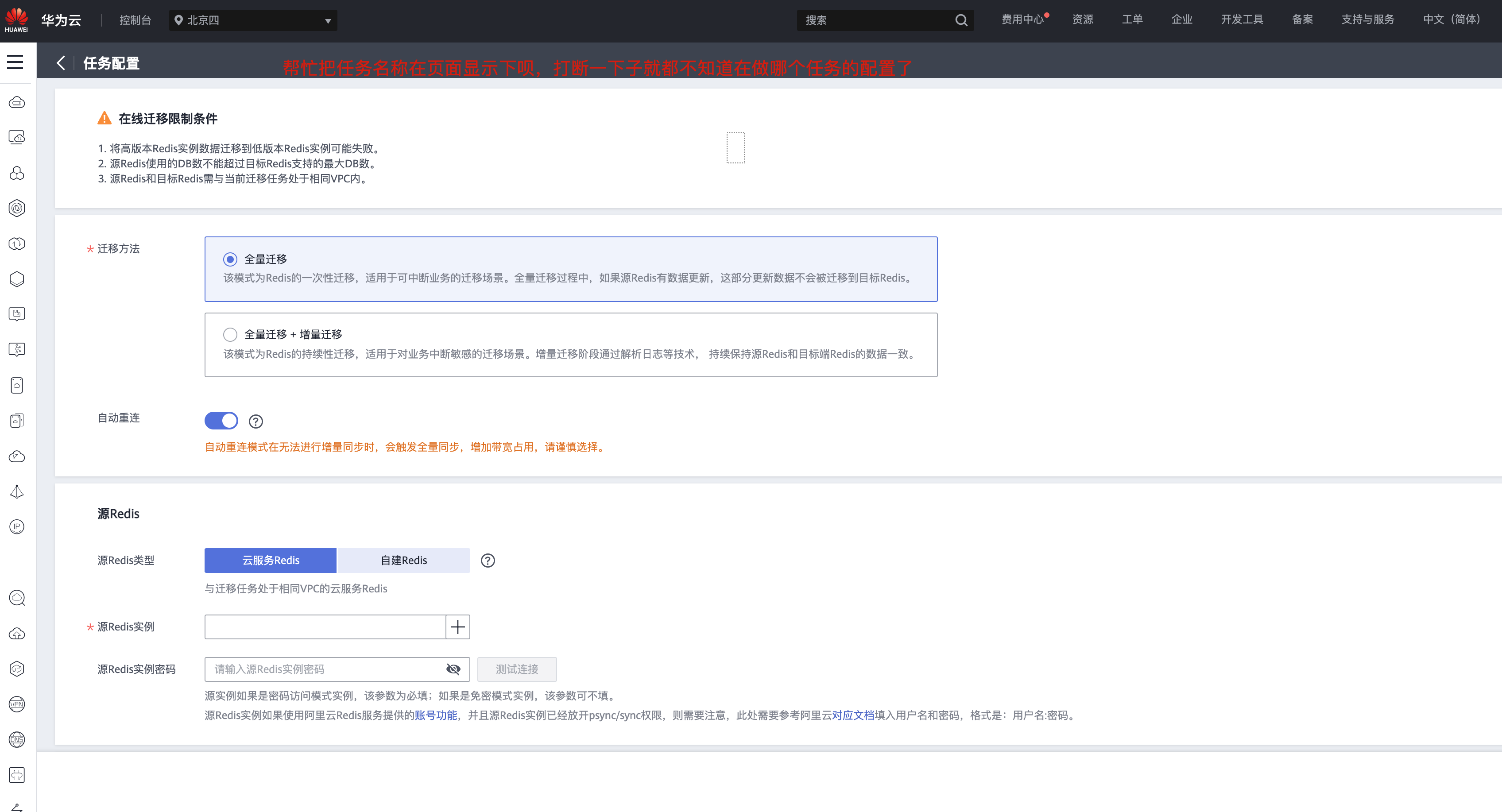The width and height of the screenshot is (1502, 812).
Task: Click the 测试连接 button
Action: pos(517,669)
